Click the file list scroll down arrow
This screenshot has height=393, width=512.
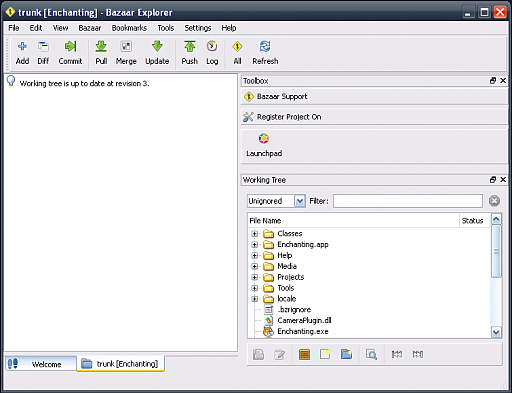tap(496, 332)
